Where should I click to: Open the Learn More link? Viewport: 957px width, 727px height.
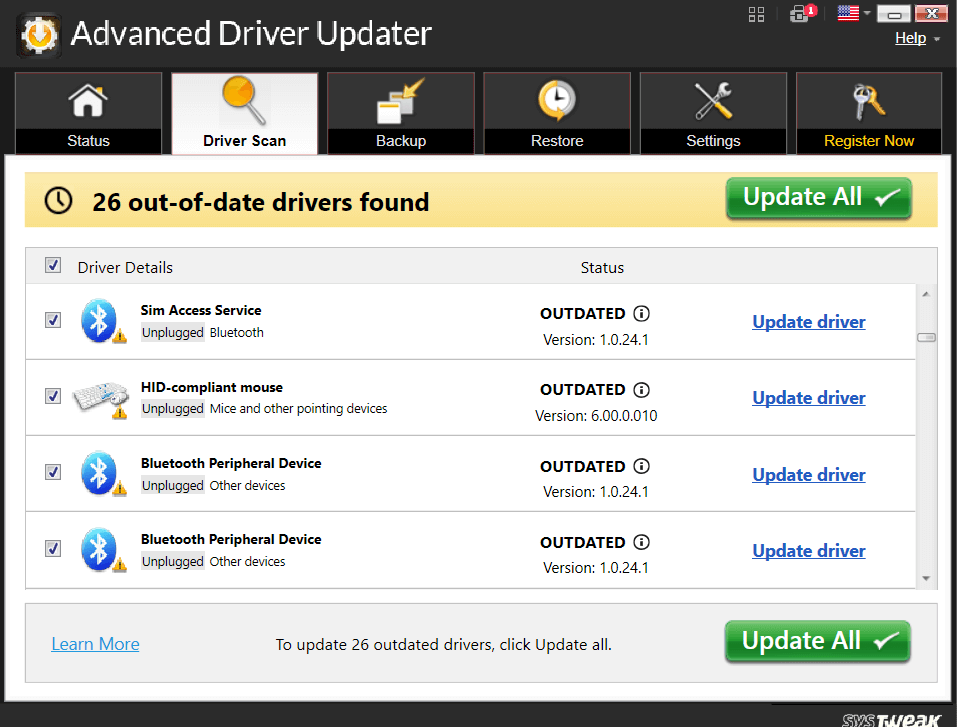point(95,644)
